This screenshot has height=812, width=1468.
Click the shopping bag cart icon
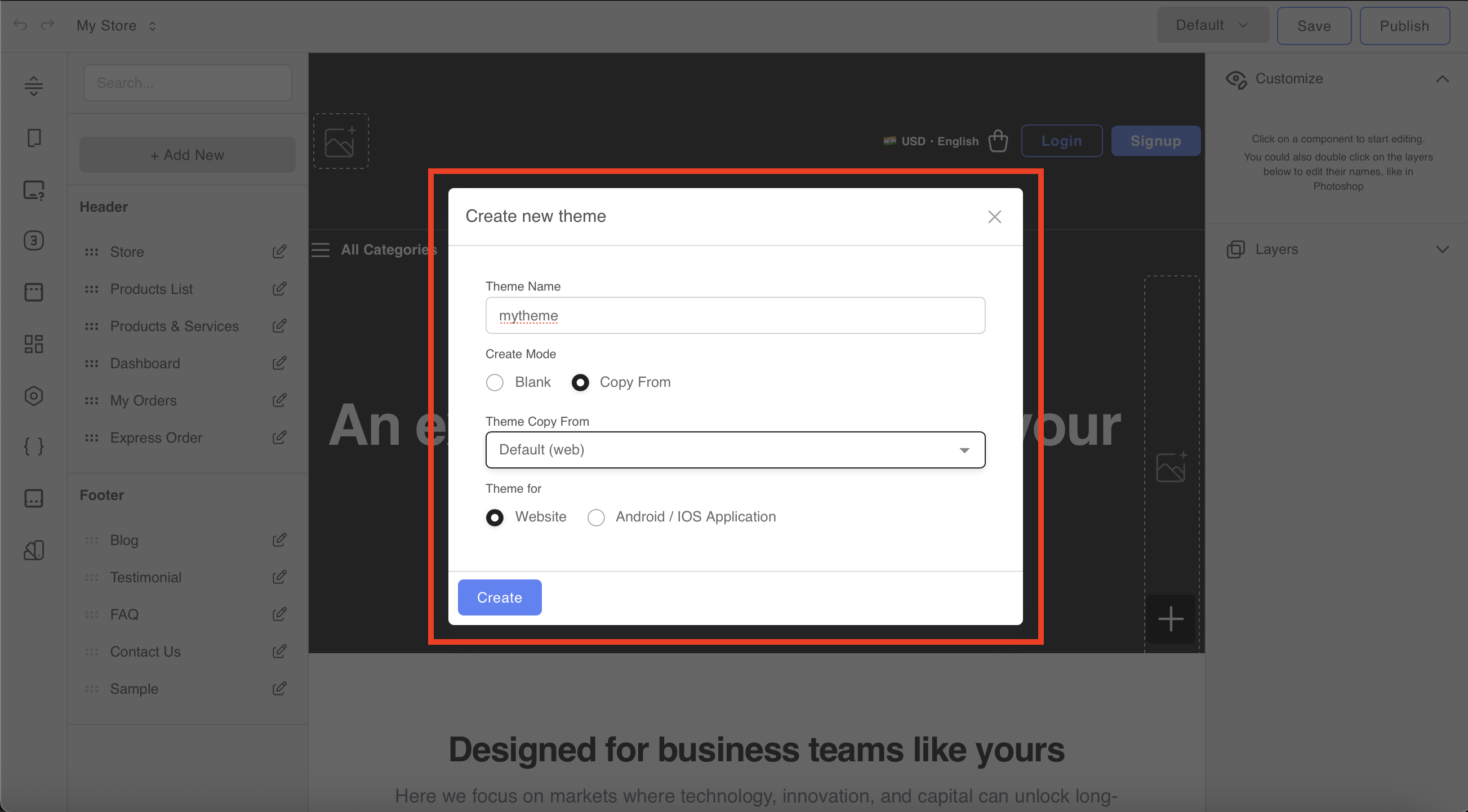(x=998, y=141)
